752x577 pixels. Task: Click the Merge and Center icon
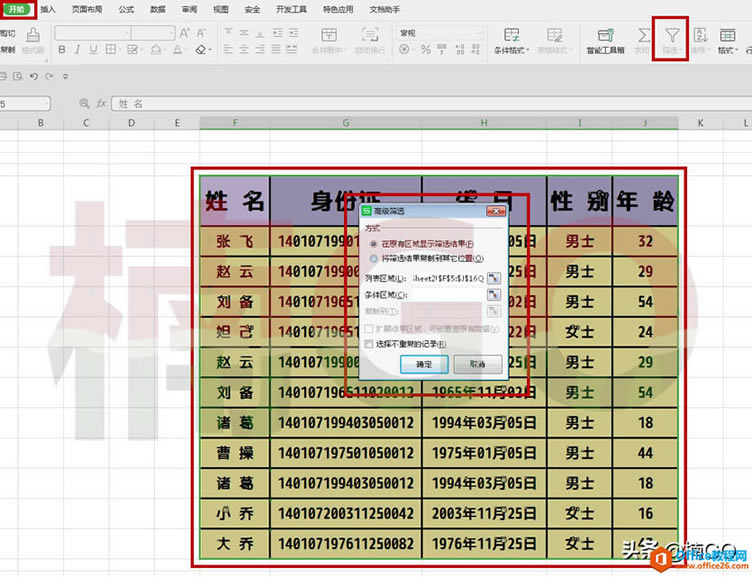point(329,35)
